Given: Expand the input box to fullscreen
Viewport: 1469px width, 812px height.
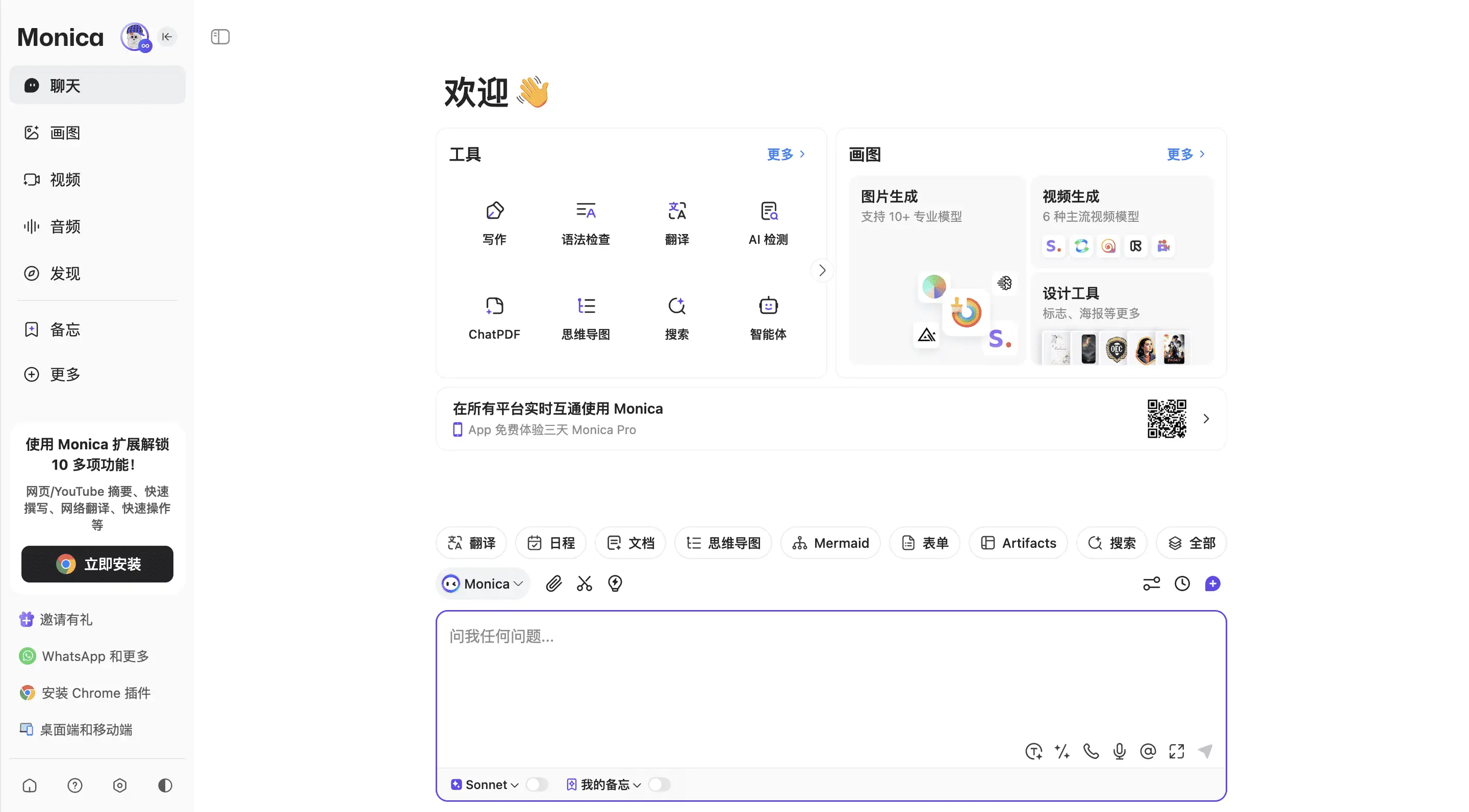Looking at the screenshot, I should coord(1176,751).
